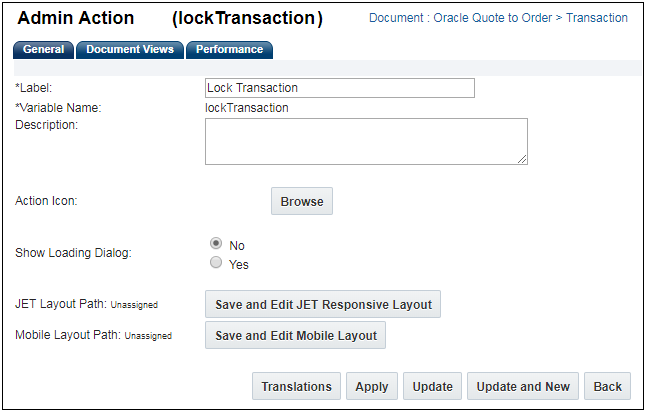Grab the Description box resize handle

523,159
